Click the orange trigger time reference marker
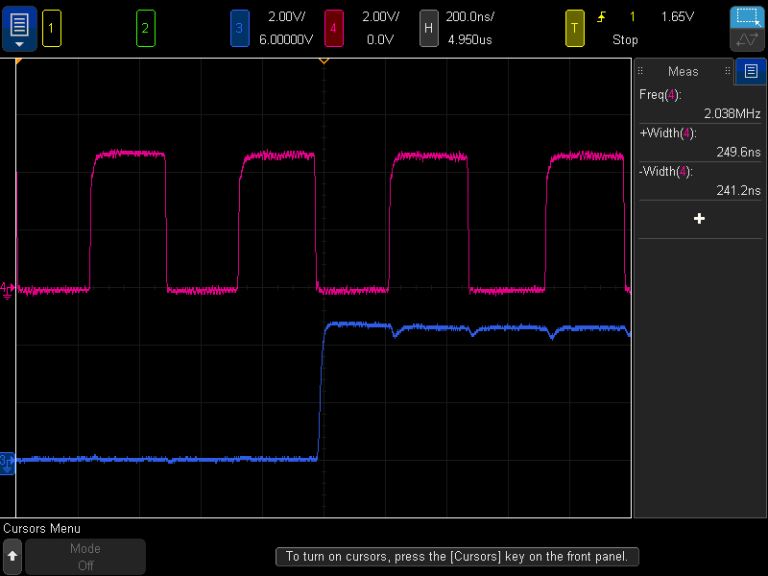 pyautogui.click(x=324, y=61)
